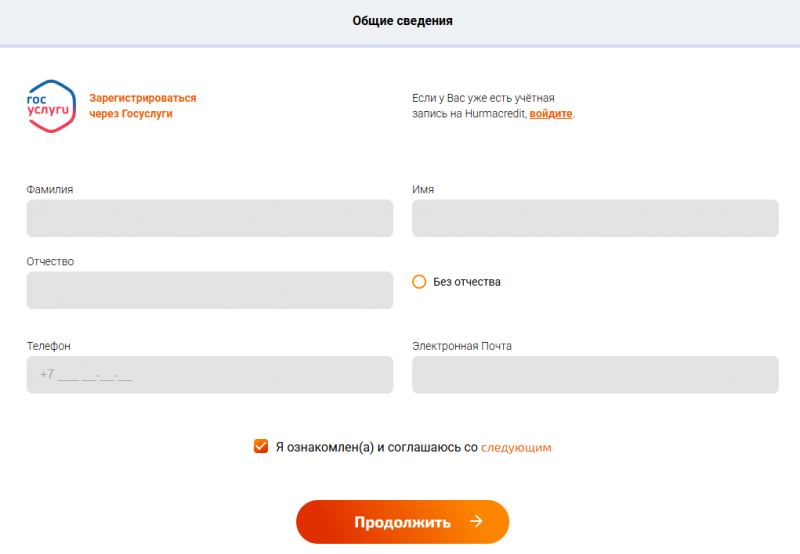Click the Телефон field label
Screen dimensions: 800x554
click(49, 346)
